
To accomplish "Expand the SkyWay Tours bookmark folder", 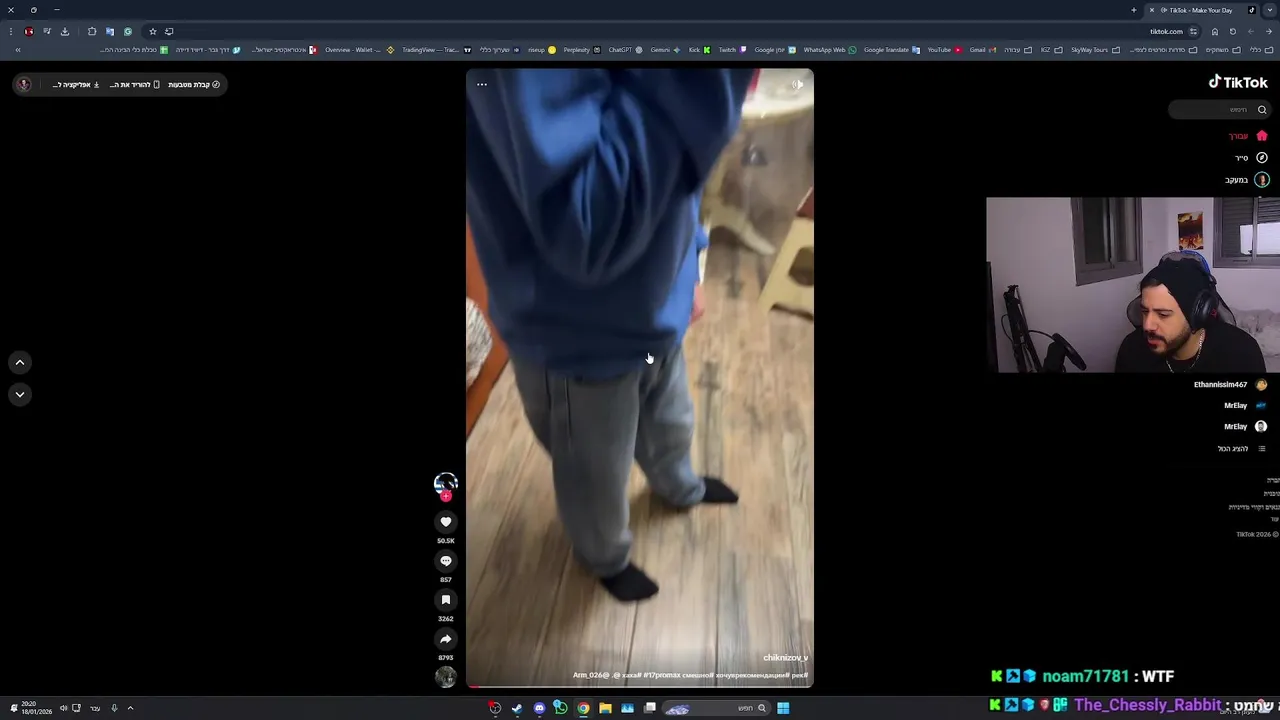I will [1094, 50].
